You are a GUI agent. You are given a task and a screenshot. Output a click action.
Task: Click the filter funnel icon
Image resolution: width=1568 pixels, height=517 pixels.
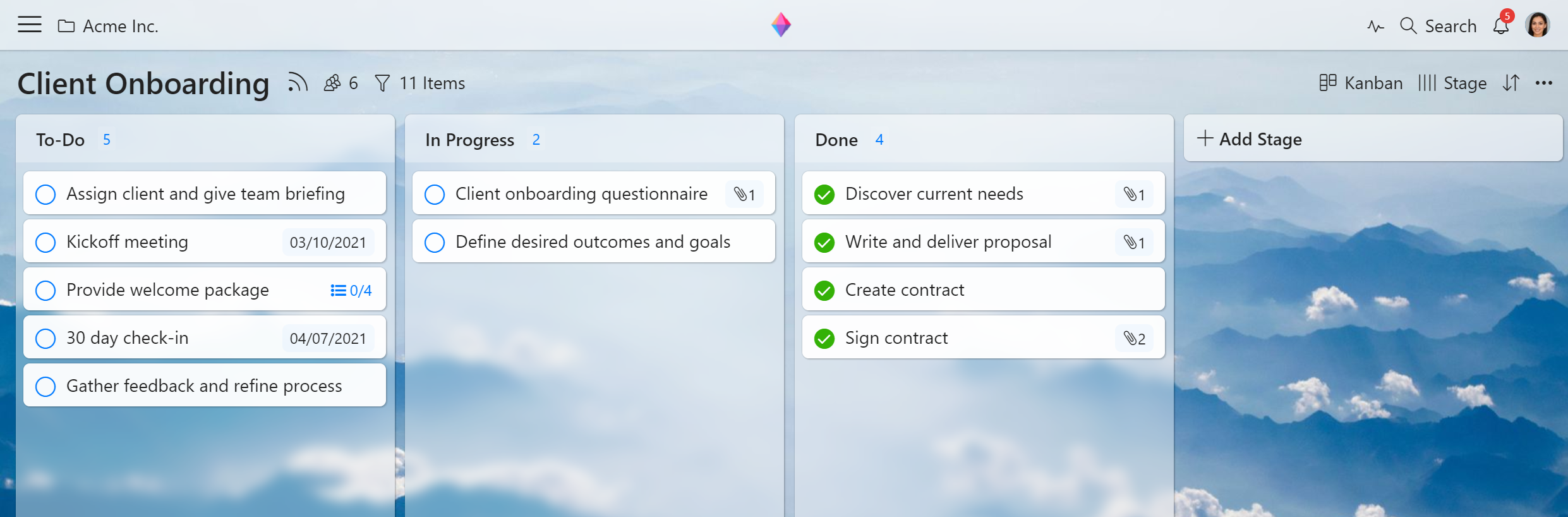(382, 83)
